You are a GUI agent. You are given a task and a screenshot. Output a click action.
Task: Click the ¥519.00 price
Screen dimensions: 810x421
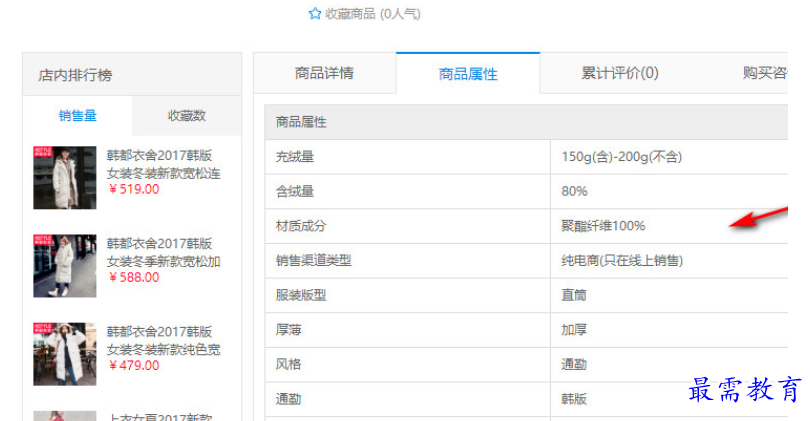(134, 190)
